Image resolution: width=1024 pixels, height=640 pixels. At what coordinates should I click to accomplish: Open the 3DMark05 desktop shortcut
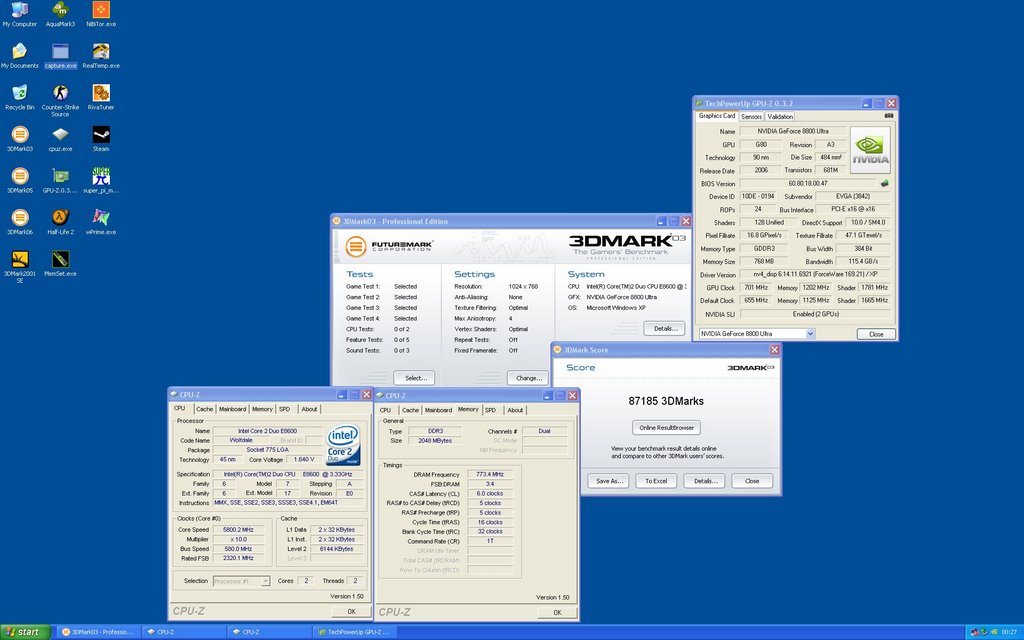pyautogui.click(x=20, y=181)
